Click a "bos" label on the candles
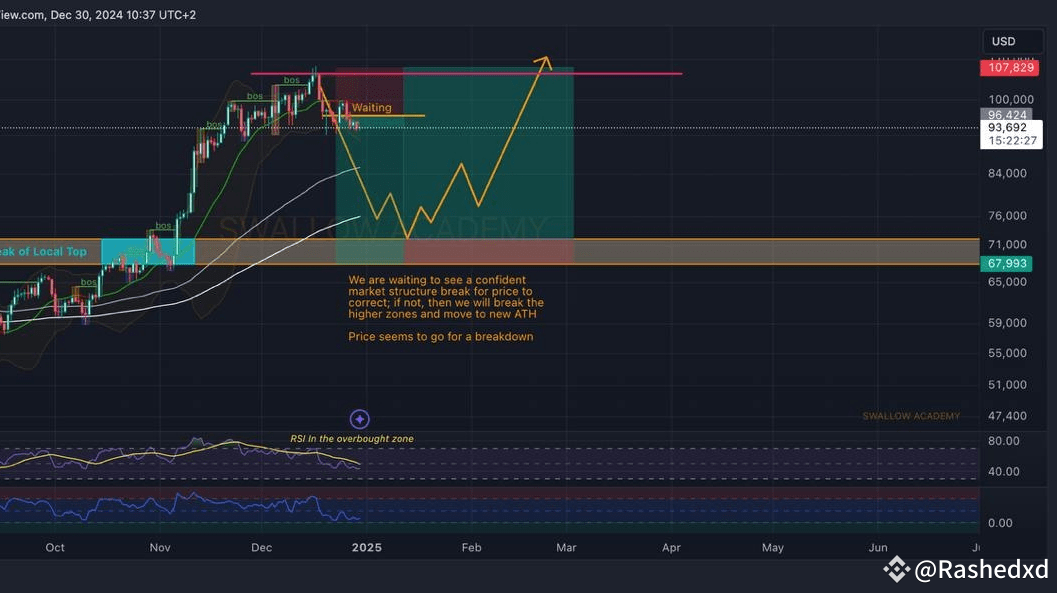 (x=289, y=79)
